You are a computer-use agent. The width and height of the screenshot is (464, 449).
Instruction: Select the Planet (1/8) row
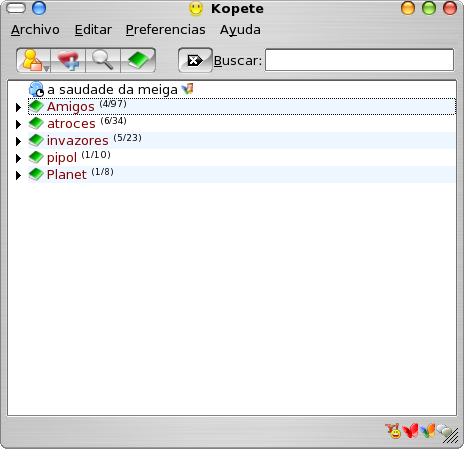pos(242,175)
